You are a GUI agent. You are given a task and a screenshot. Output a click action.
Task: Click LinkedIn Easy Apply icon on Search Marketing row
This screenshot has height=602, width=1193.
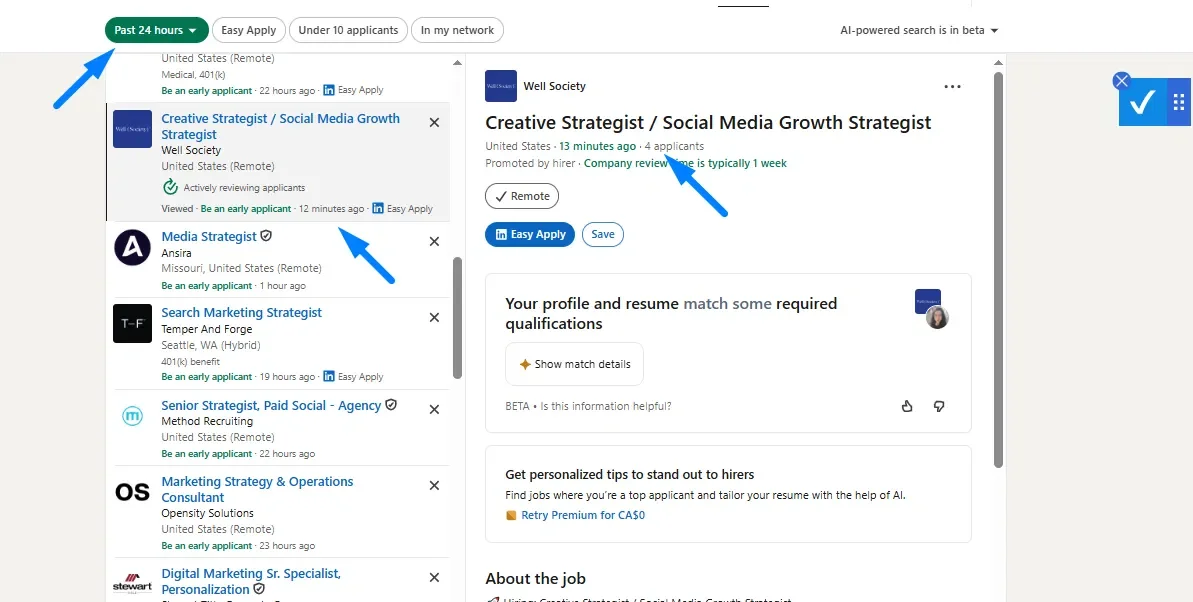(329, 377)
